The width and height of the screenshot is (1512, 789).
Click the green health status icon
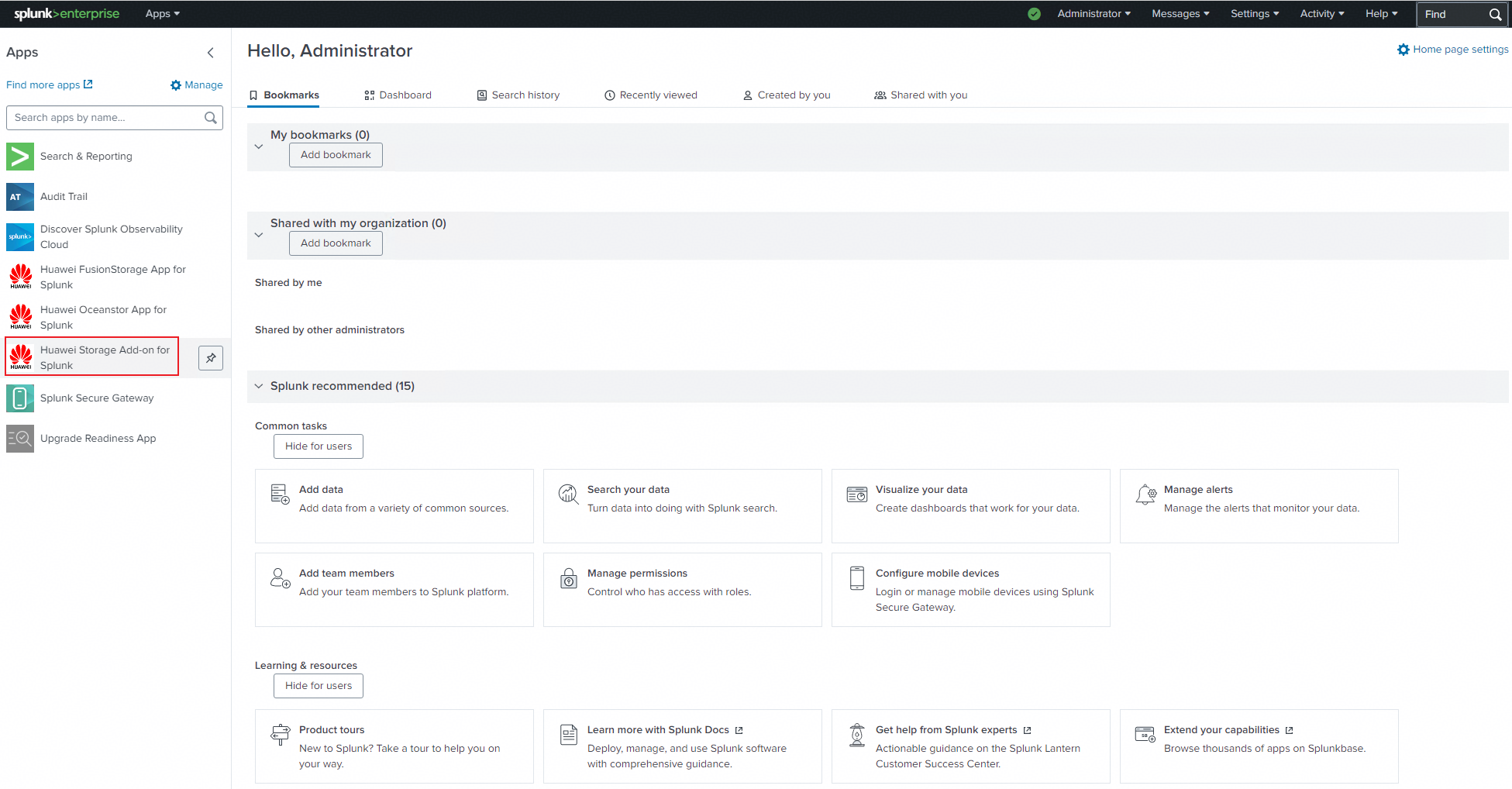[1034, 14]
